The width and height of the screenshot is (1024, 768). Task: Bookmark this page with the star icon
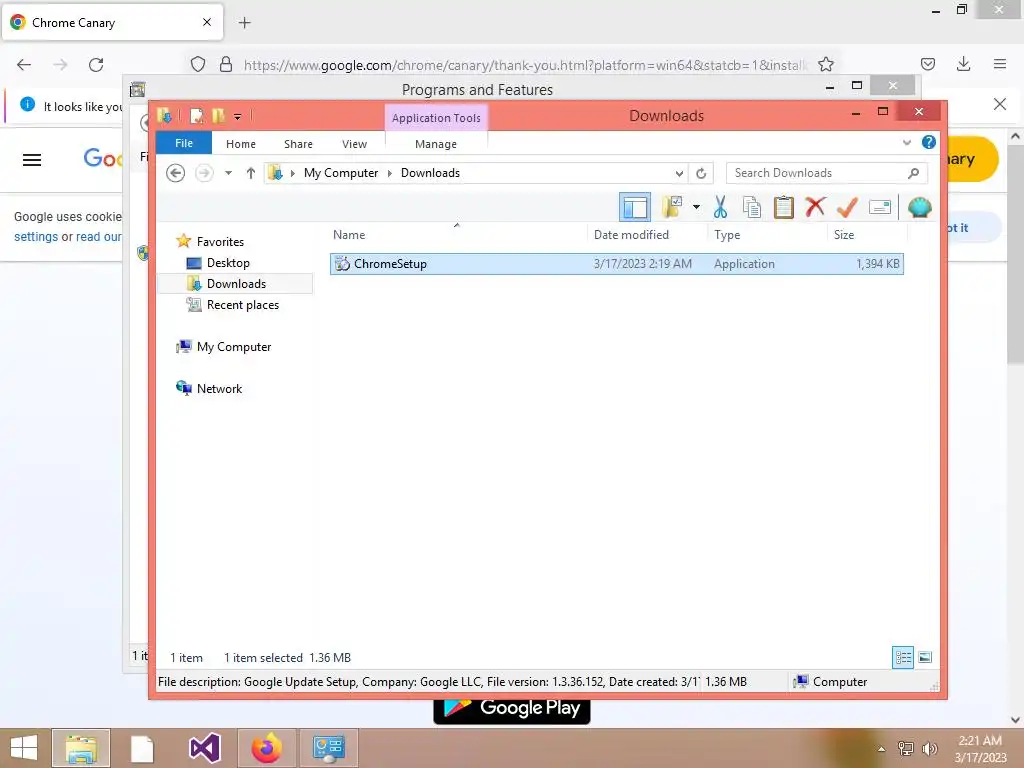tap(825, 64)
